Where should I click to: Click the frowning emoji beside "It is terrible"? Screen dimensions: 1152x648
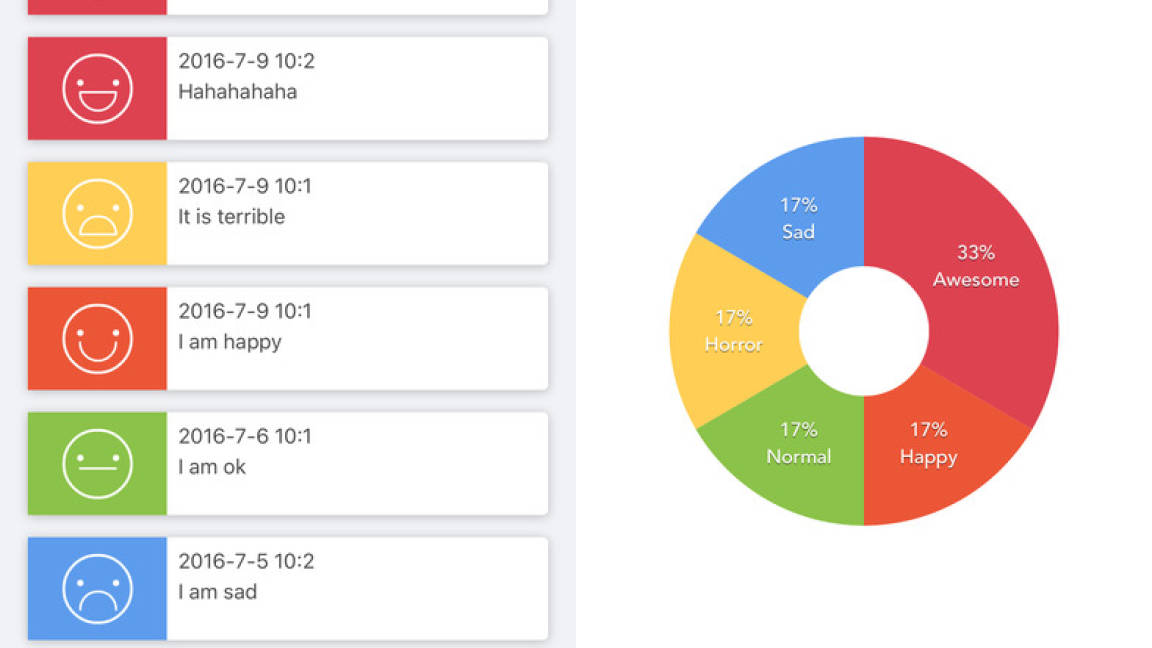(96, 213)
